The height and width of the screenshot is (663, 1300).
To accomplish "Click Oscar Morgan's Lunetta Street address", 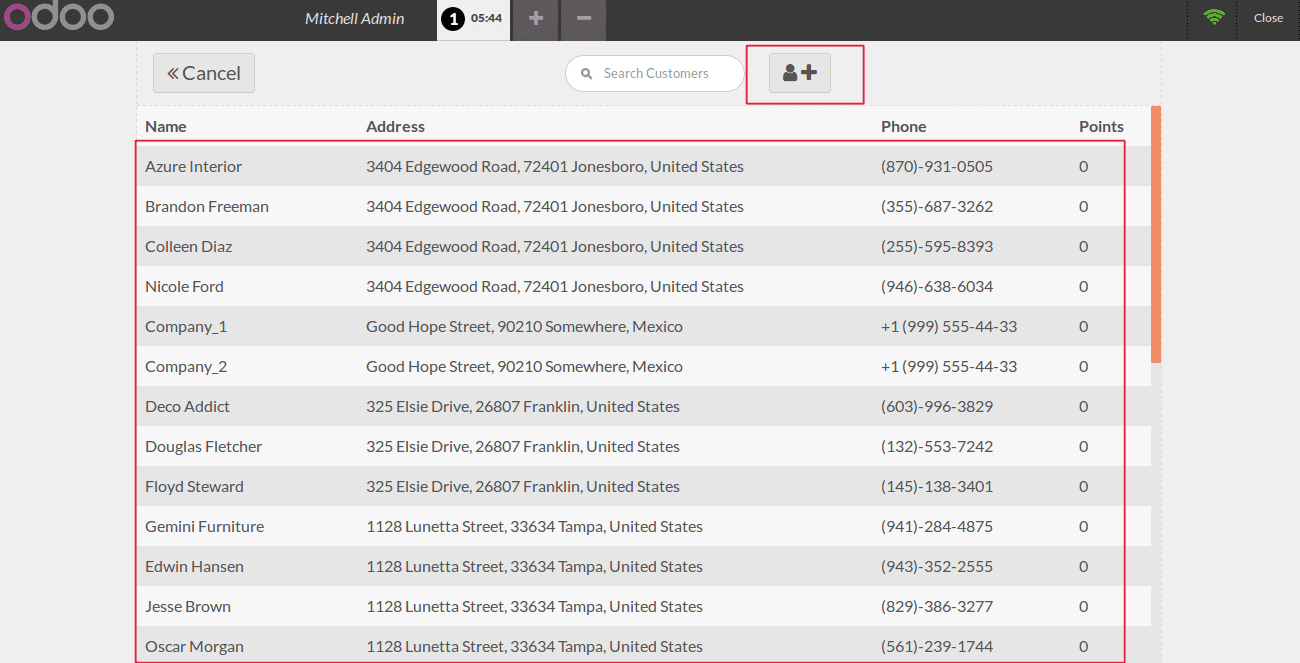I will pyautogui.click(x=534, y=646).
